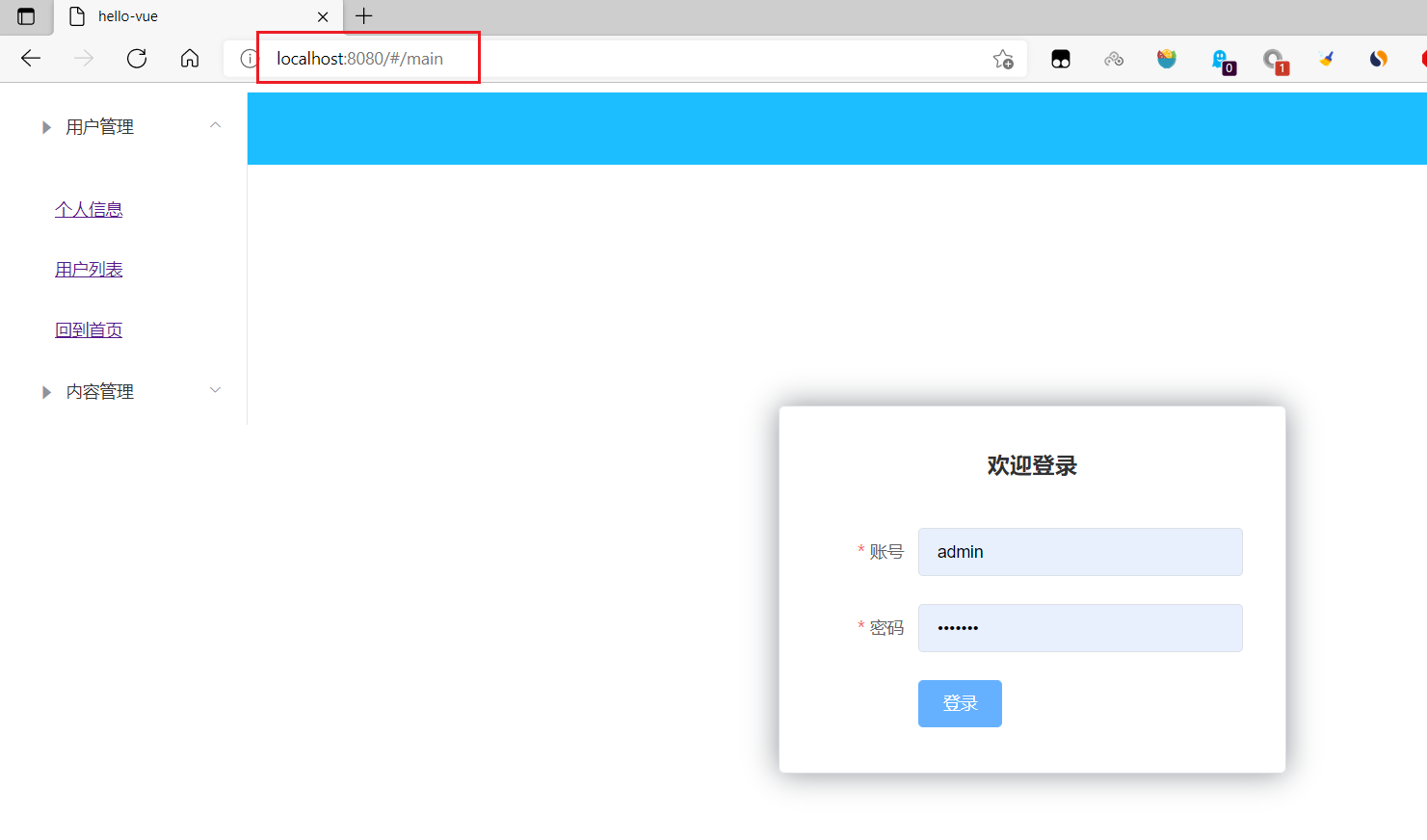The height and width of the screenshot is (840, 1427).
Task: Expand the 内容管理 submenu chevron
Action: (x=216, y=390)
